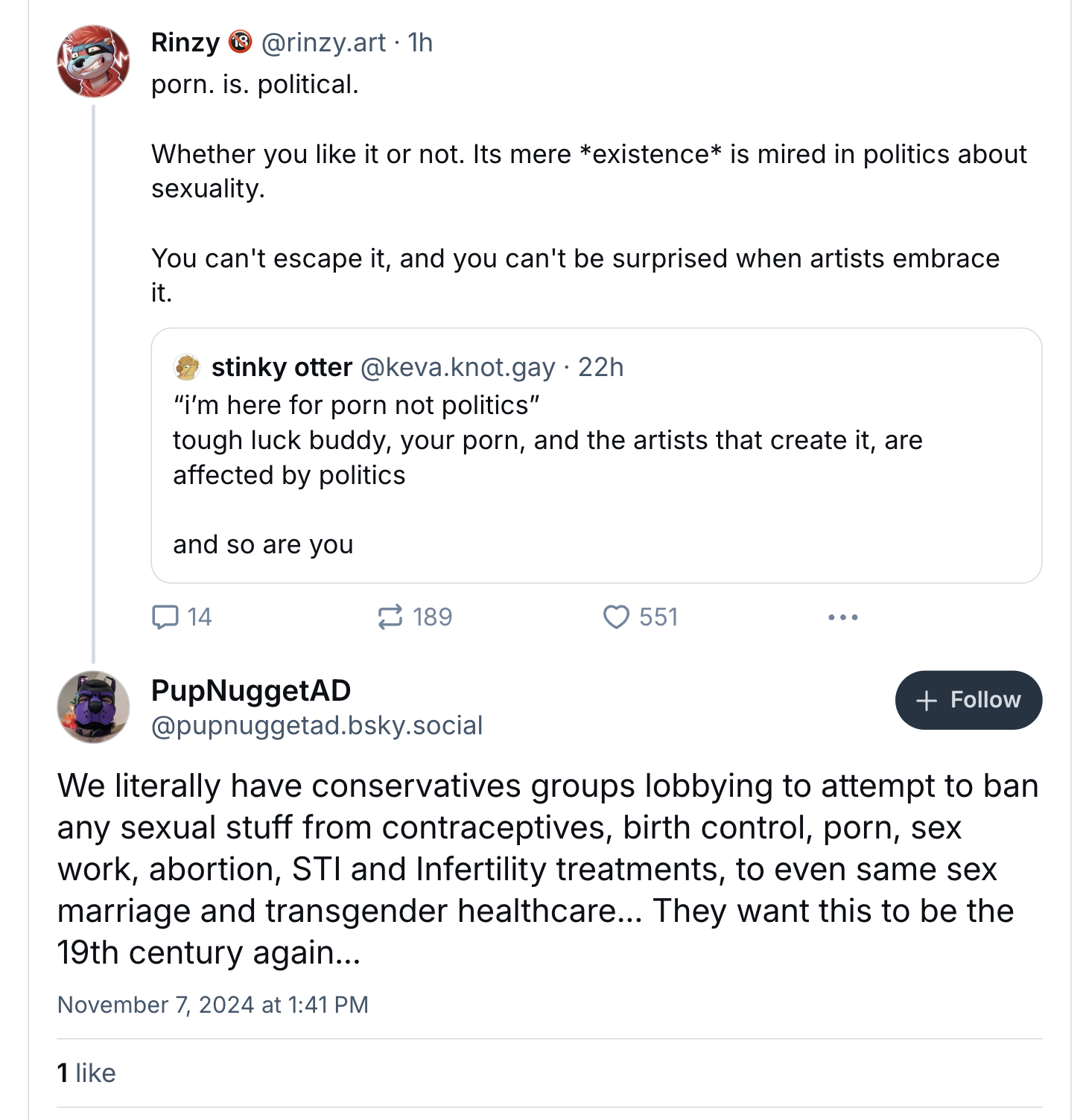Click stinky otter's small avatar icon
Screen dimensions: 1086x1120
click(187, 367)
